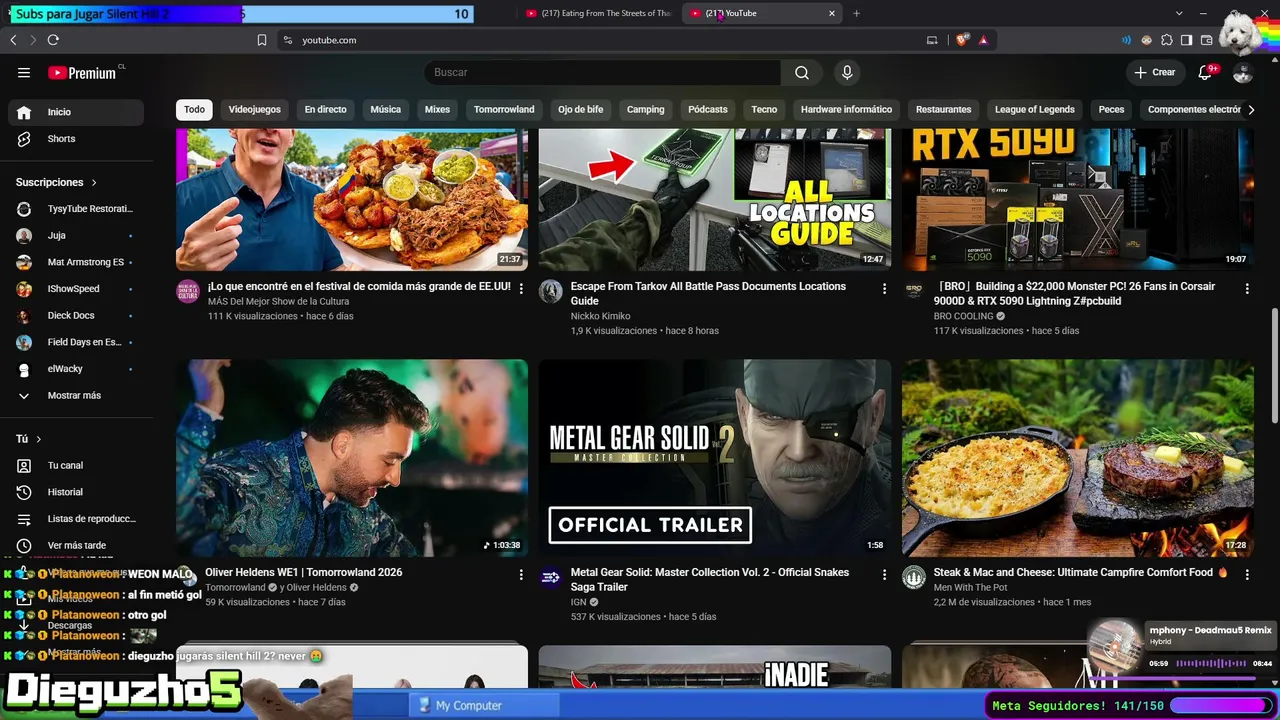
Task: Open the TysyTube Restoration subscription
Action: [75, 209]
